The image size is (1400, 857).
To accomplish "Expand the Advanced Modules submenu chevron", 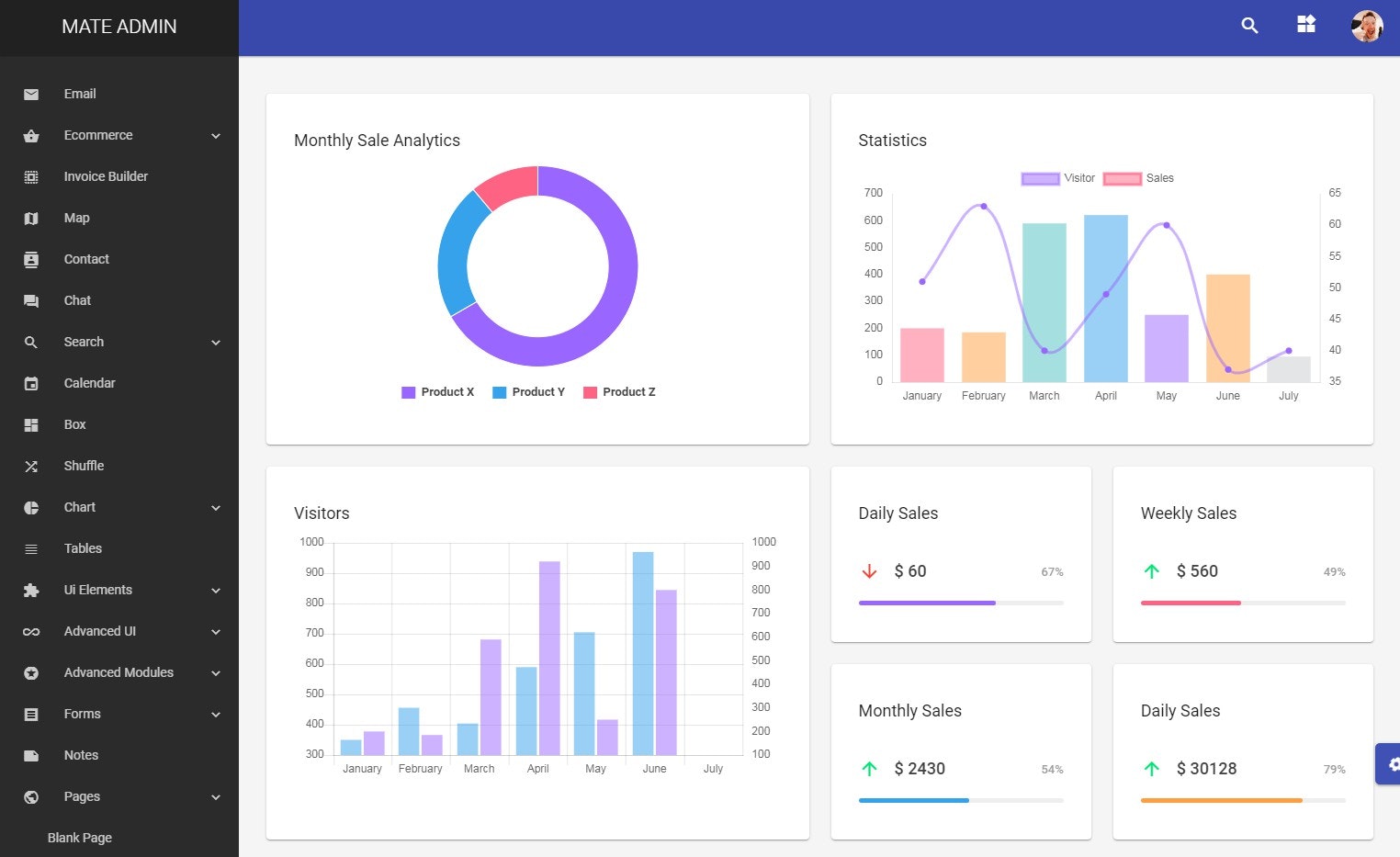I will click(x=216, y=673).
